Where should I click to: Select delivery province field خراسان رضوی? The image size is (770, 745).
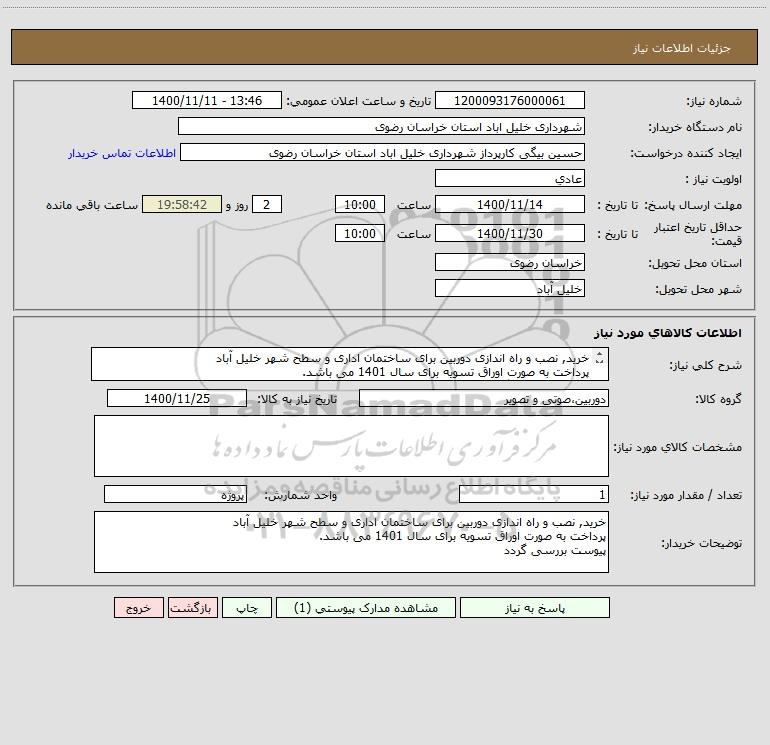[x=510, y=263]
